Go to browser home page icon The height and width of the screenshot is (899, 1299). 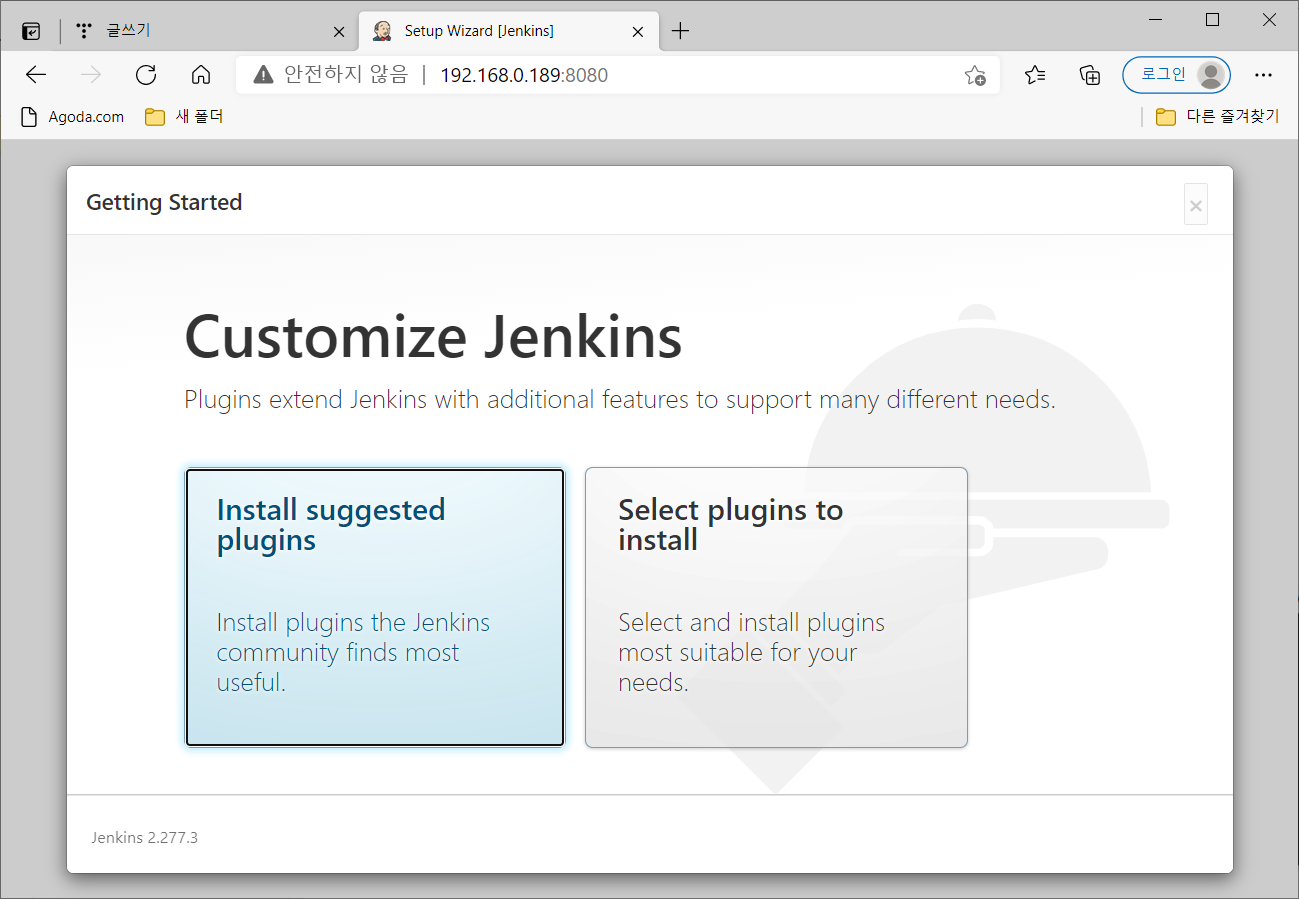point(201,75)
